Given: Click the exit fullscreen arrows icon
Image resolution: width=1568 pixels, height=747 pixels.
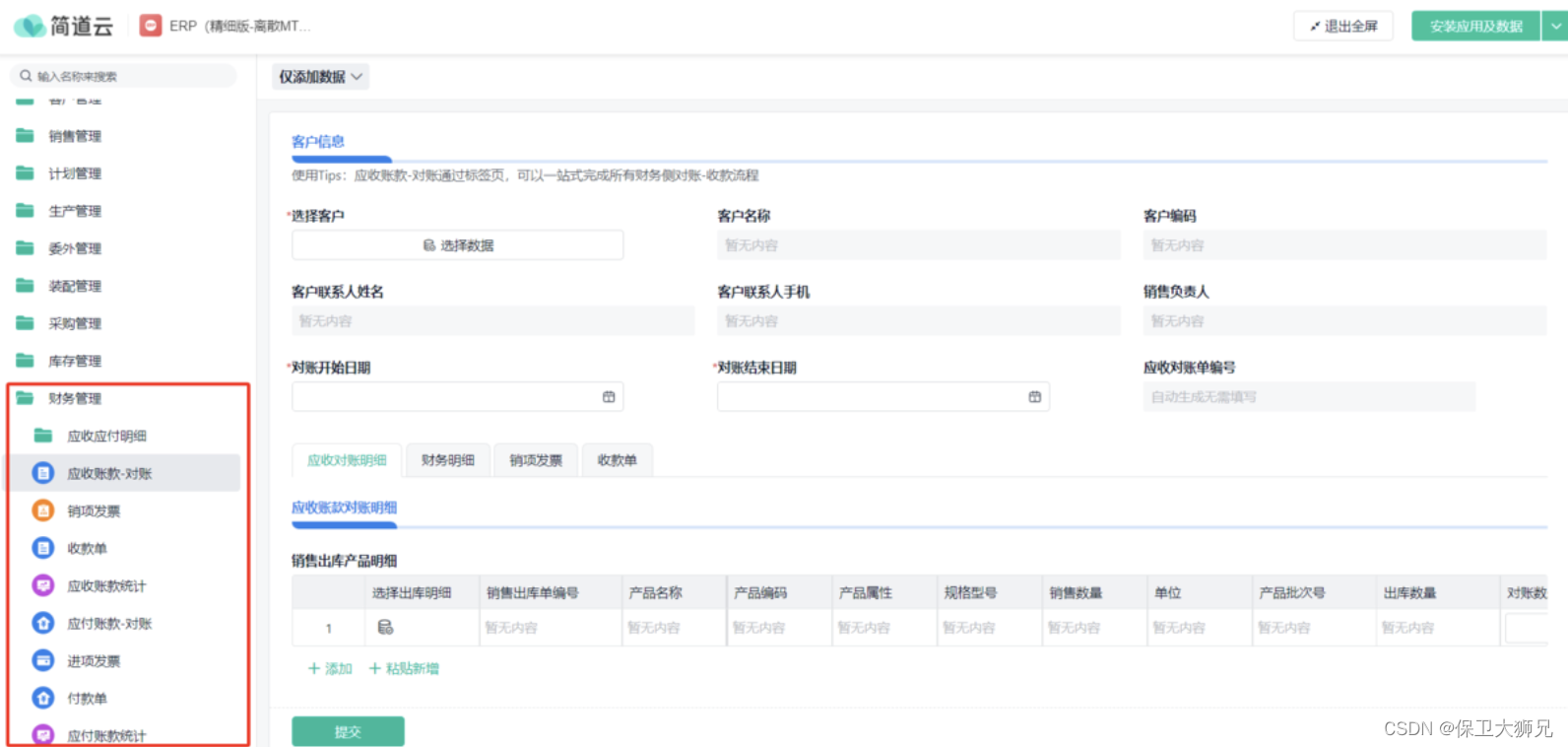Looking at the screenshot, I should [1315, 27].
